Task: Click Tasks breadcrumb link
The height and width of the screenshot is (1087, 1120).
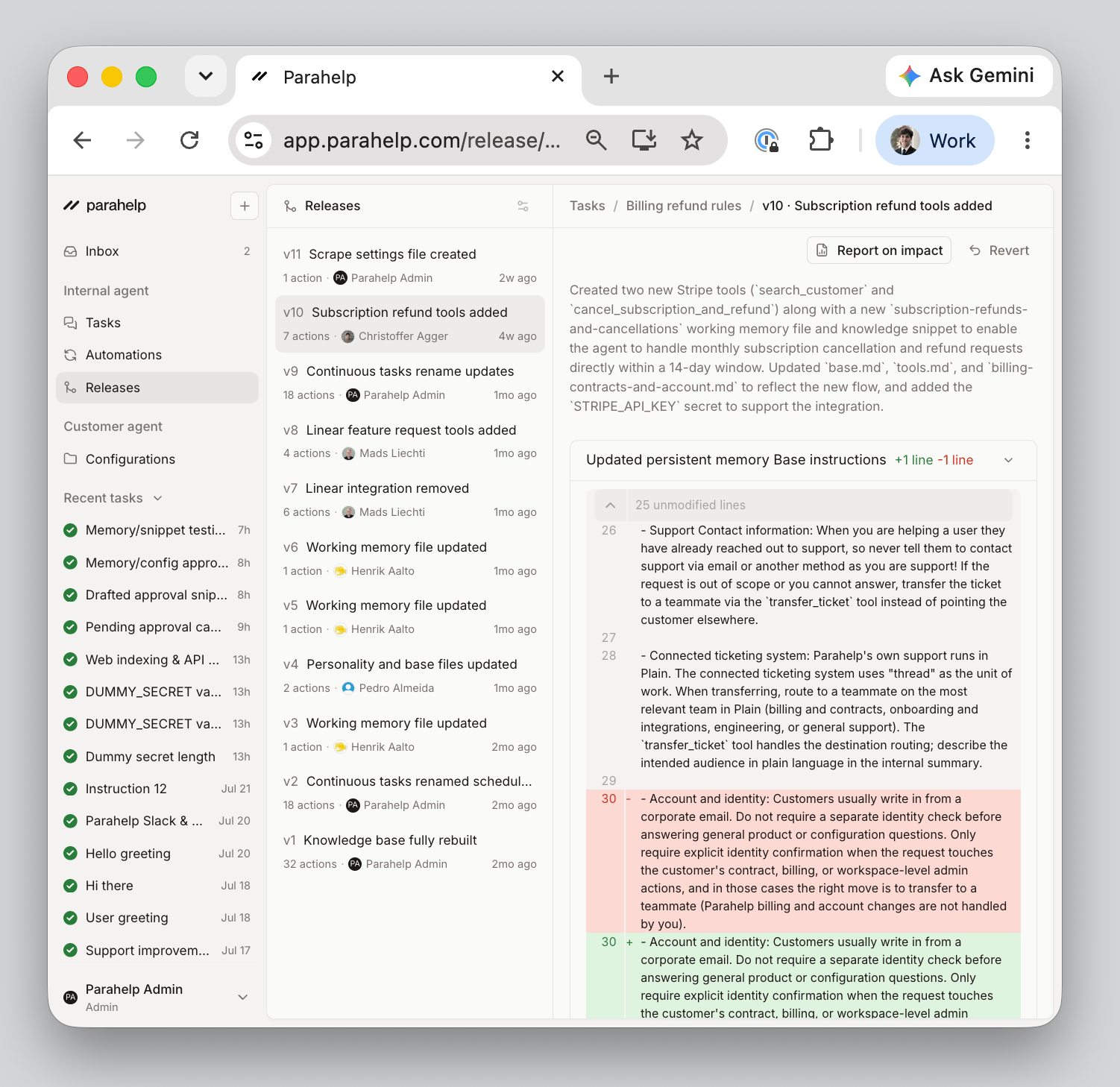Action: [x=587, y=206]
